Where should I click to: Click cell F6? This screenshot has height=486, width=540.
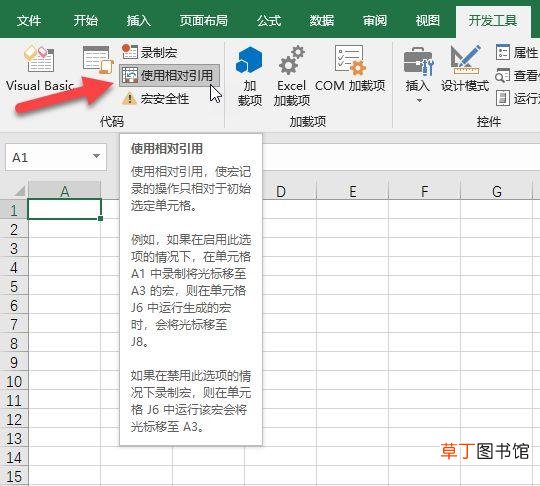coord(424,304)
